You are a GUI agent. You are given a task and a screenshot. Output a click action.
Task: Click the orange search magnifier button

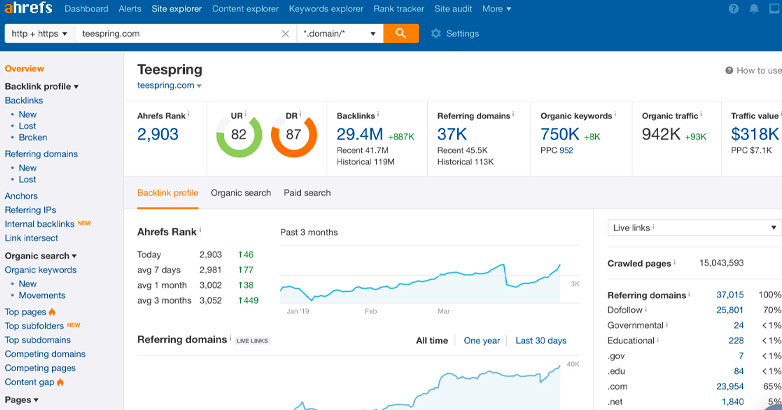[x=400, y=33]
